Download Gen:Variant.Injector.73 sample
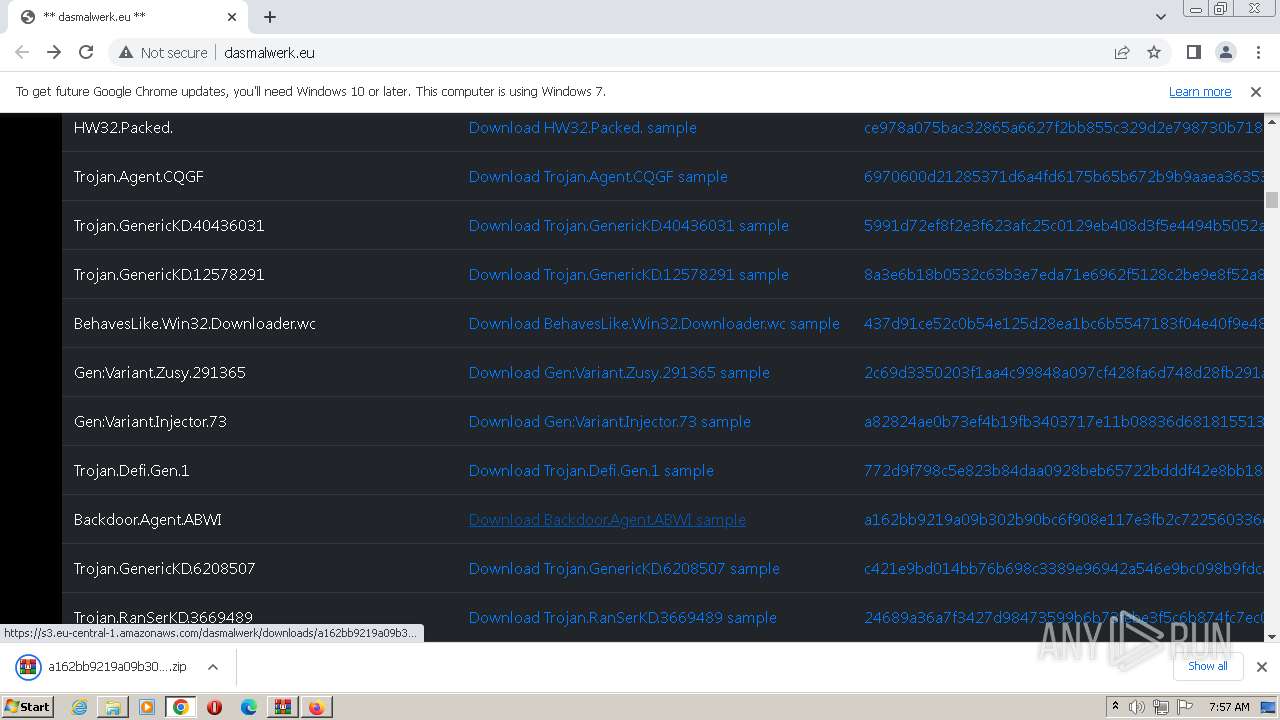 pos(610,421)
